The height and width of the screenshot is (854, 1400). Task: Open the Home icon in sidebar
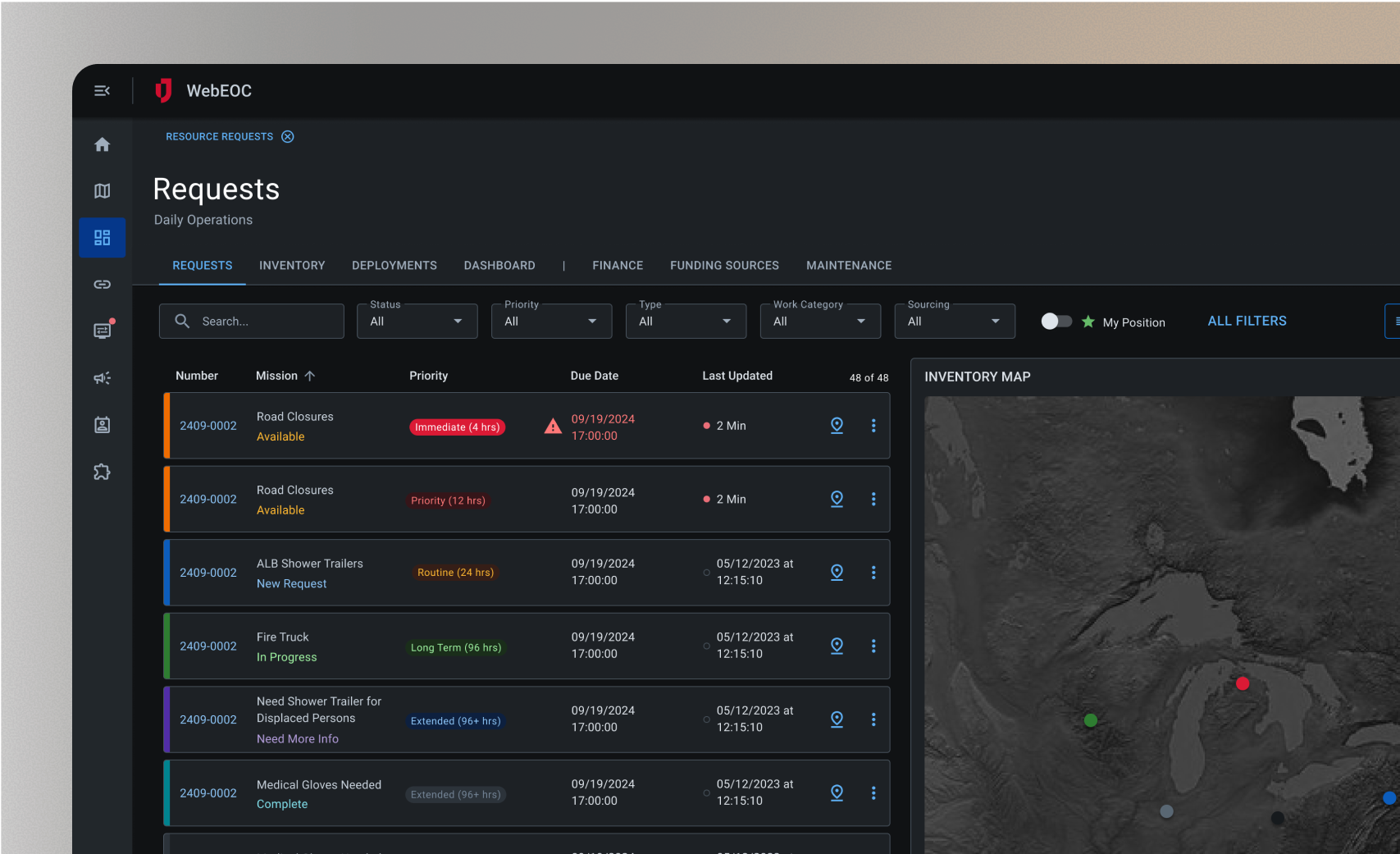click(x=102, y=144)
